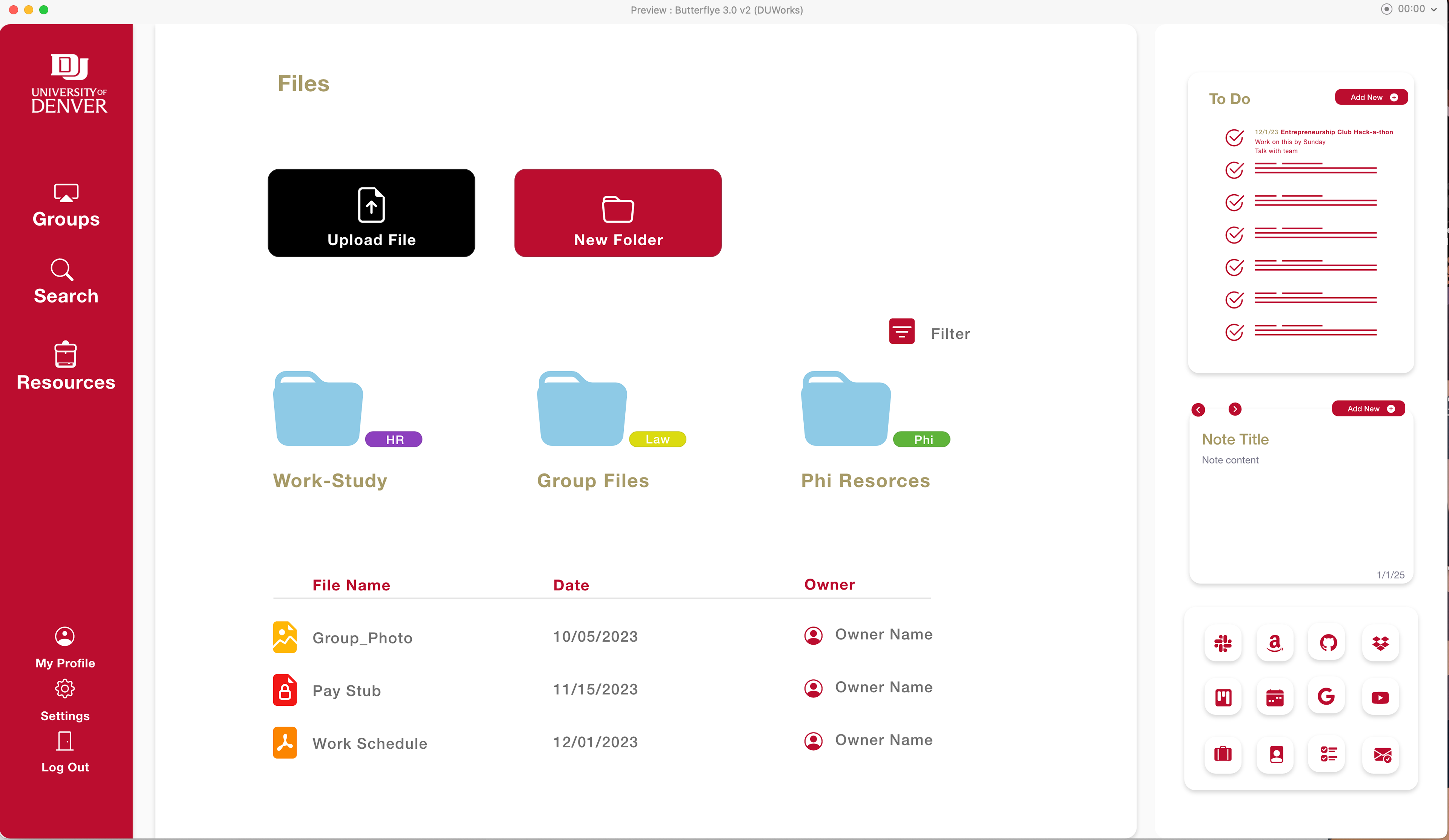The image size is (1449, 840).
Task: Click the Group_Photo image file icon
Action: pyautogui.click(x=285, y=637)
